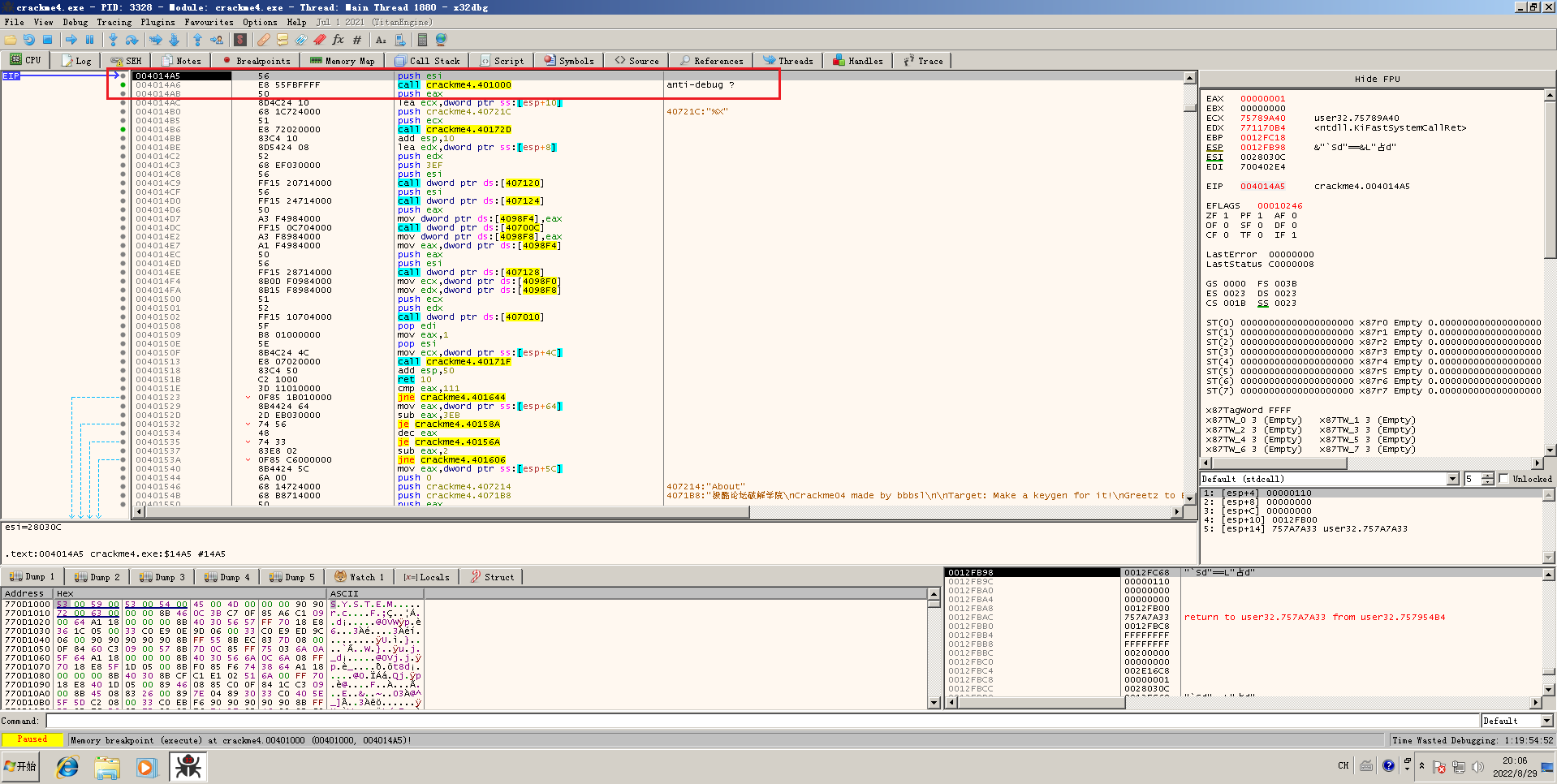1557x784 pixels.
Task: Open the Calculator toolbar icon
Action: click(422, 40)
